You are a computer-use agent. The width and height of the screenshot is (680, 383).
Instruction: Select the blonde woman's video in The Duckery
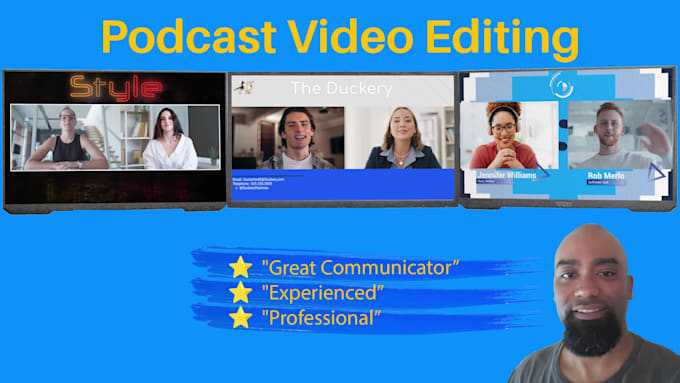click(400, 138)
